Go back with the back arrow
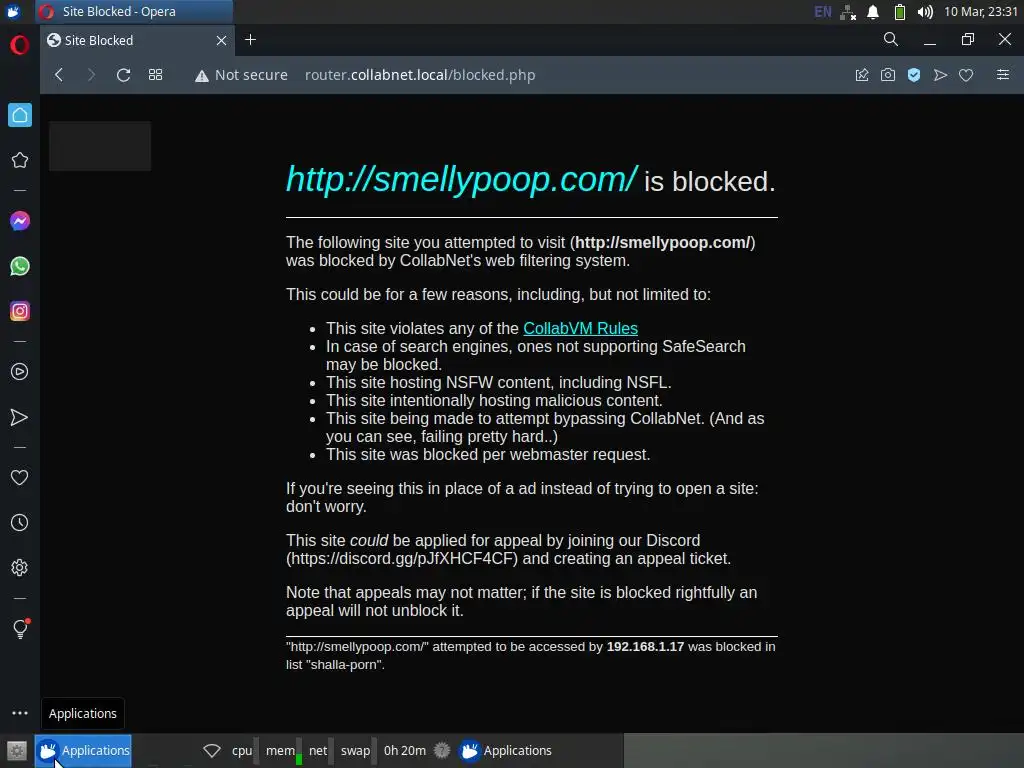 coord(59,75)
